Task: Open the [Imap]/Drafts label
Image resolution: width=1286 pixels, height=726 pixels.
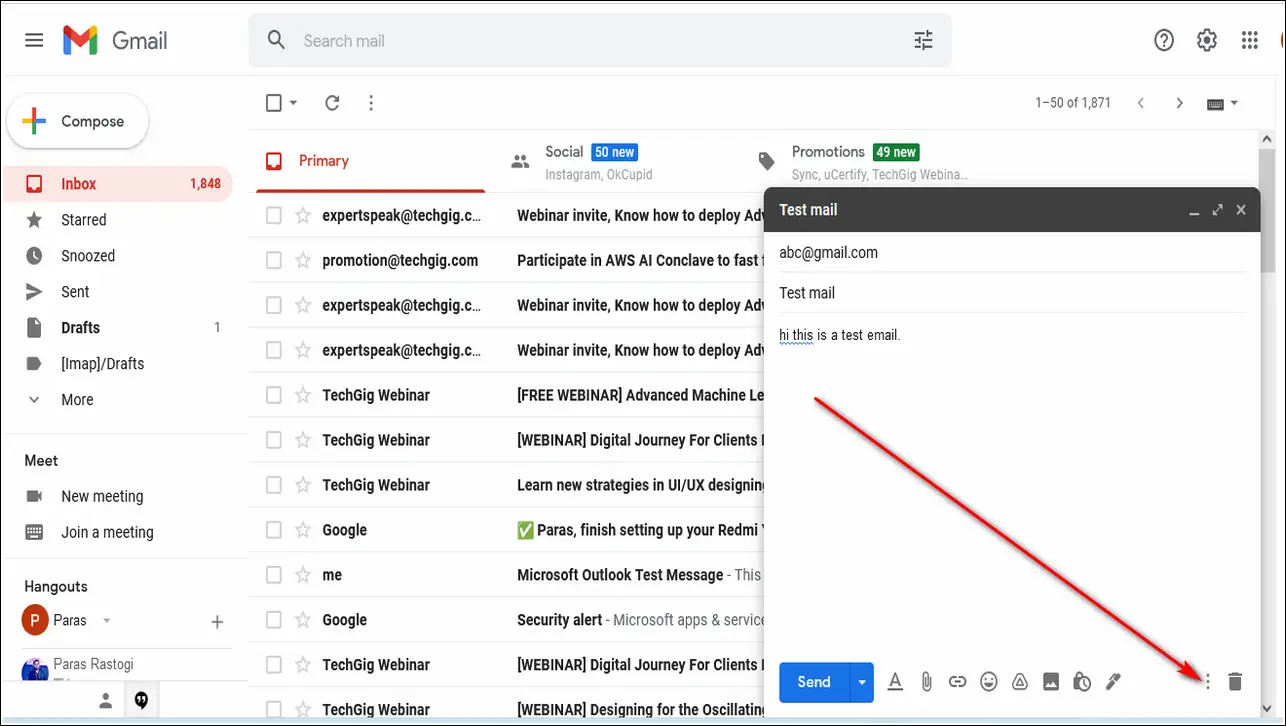Action: tap(118, 364)
